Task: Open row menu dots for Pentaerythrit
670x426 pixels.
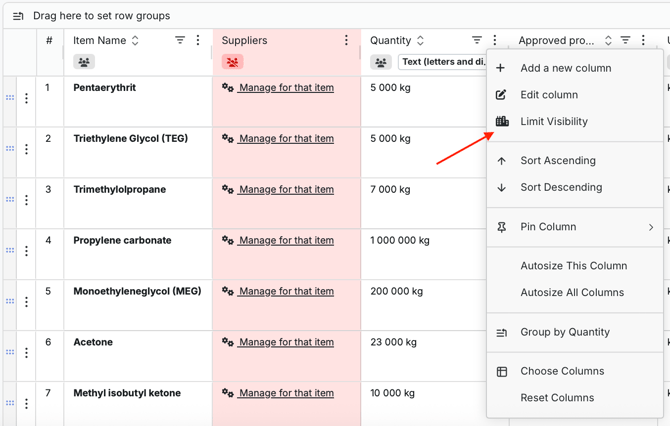Action: coord(26,98)
